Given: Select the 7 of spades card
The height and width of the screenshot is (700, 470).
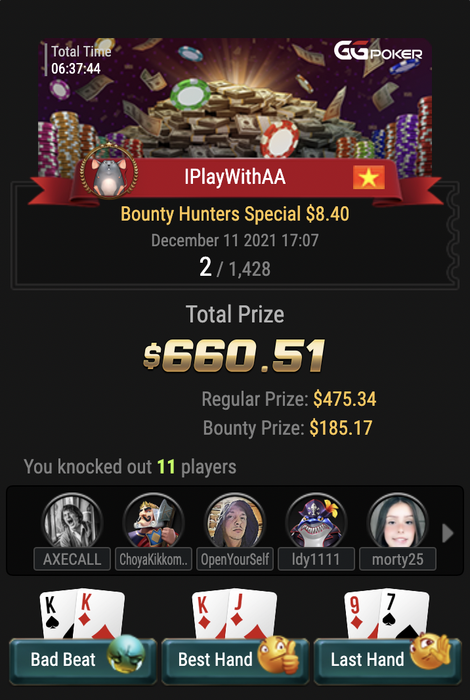Looking at the screenshot, I should coord(405,615).
